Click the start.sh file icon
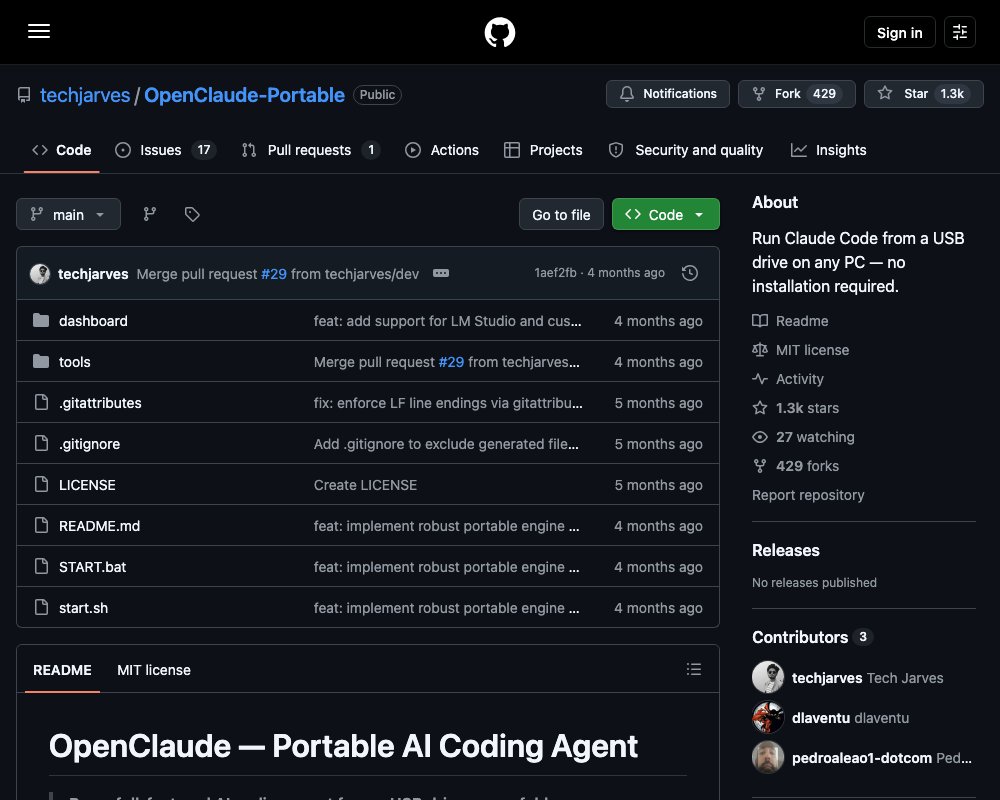Image resolution: width=1000 pixels, height=800 pixels. click(x=41, y=607)
